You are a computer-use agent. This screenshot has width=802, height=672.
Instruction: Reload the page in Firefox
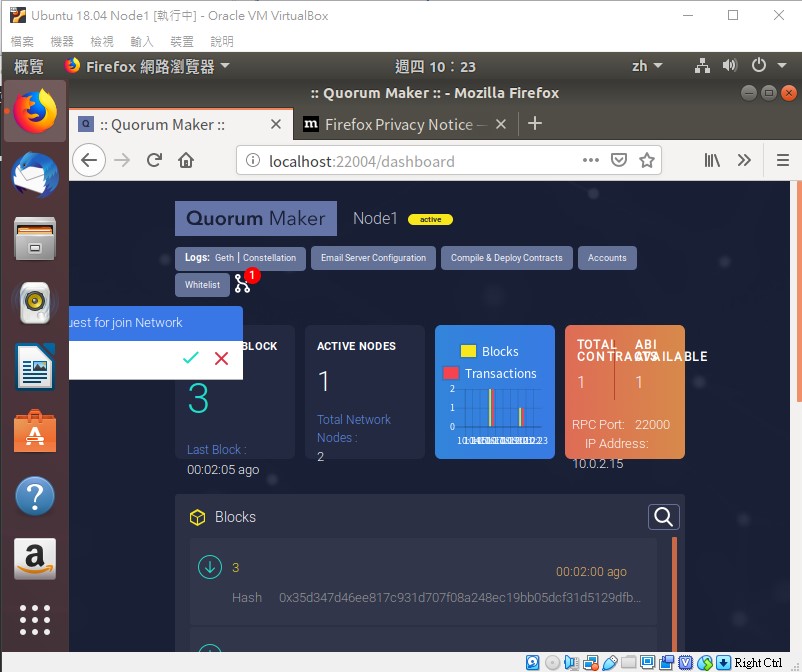click(x=154, y=160)
